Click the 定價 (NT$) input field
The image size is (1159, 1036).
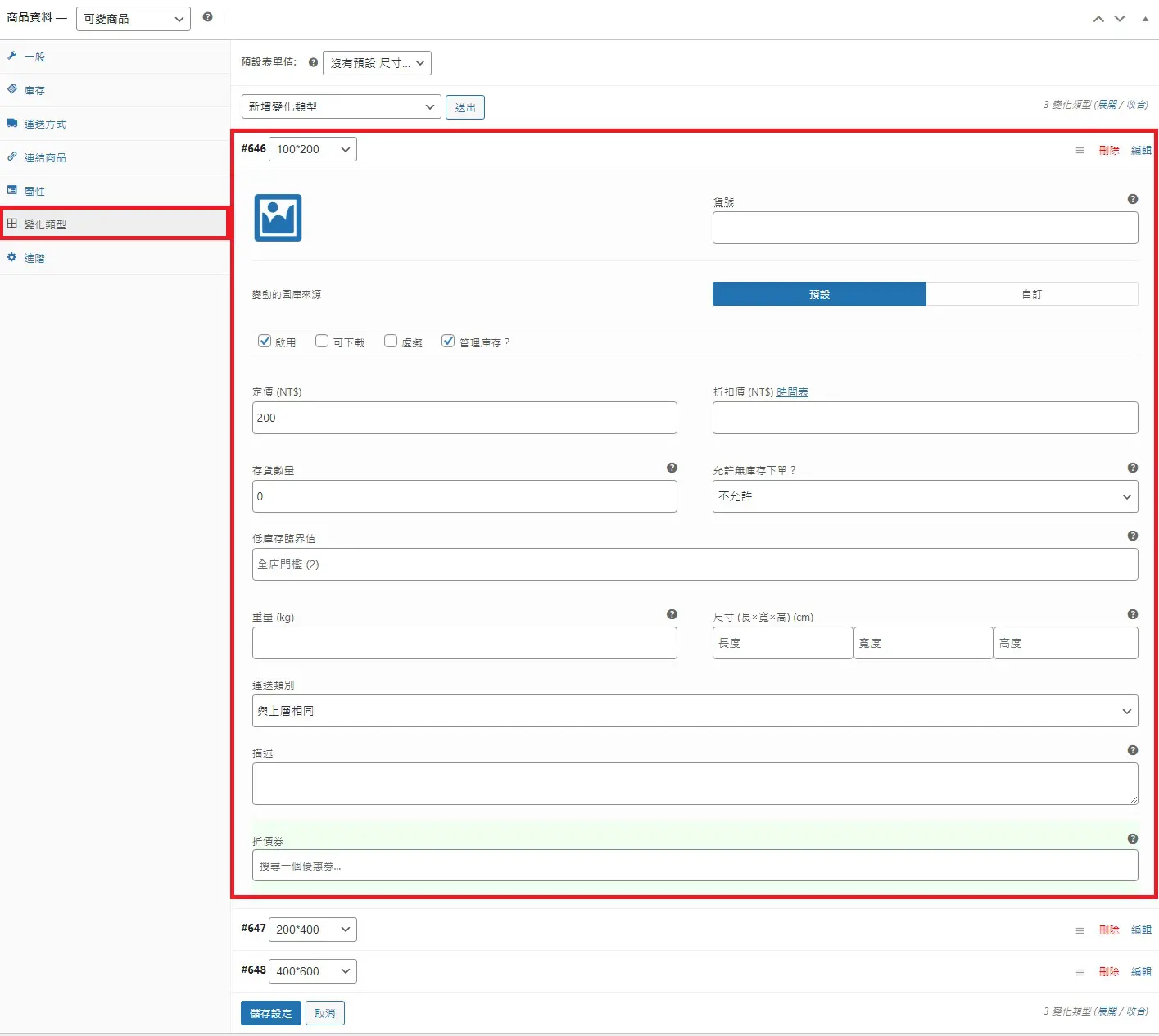pos(464,418)
